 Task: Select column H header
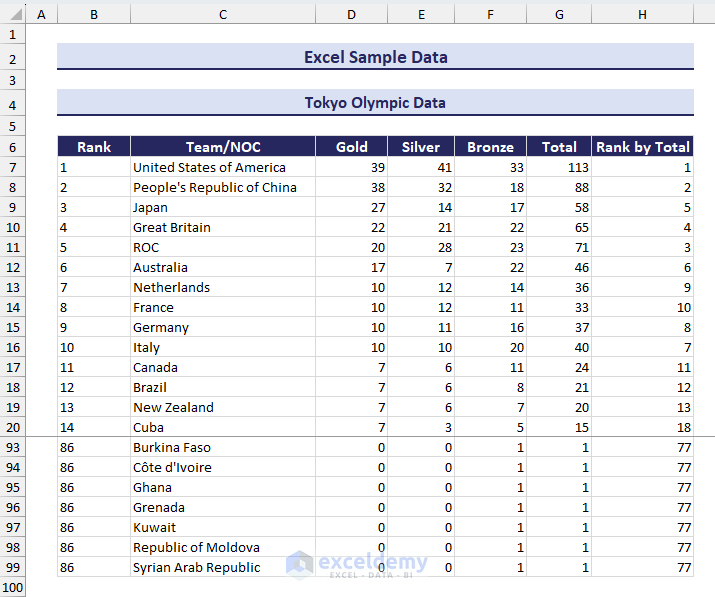click(642, 14)
